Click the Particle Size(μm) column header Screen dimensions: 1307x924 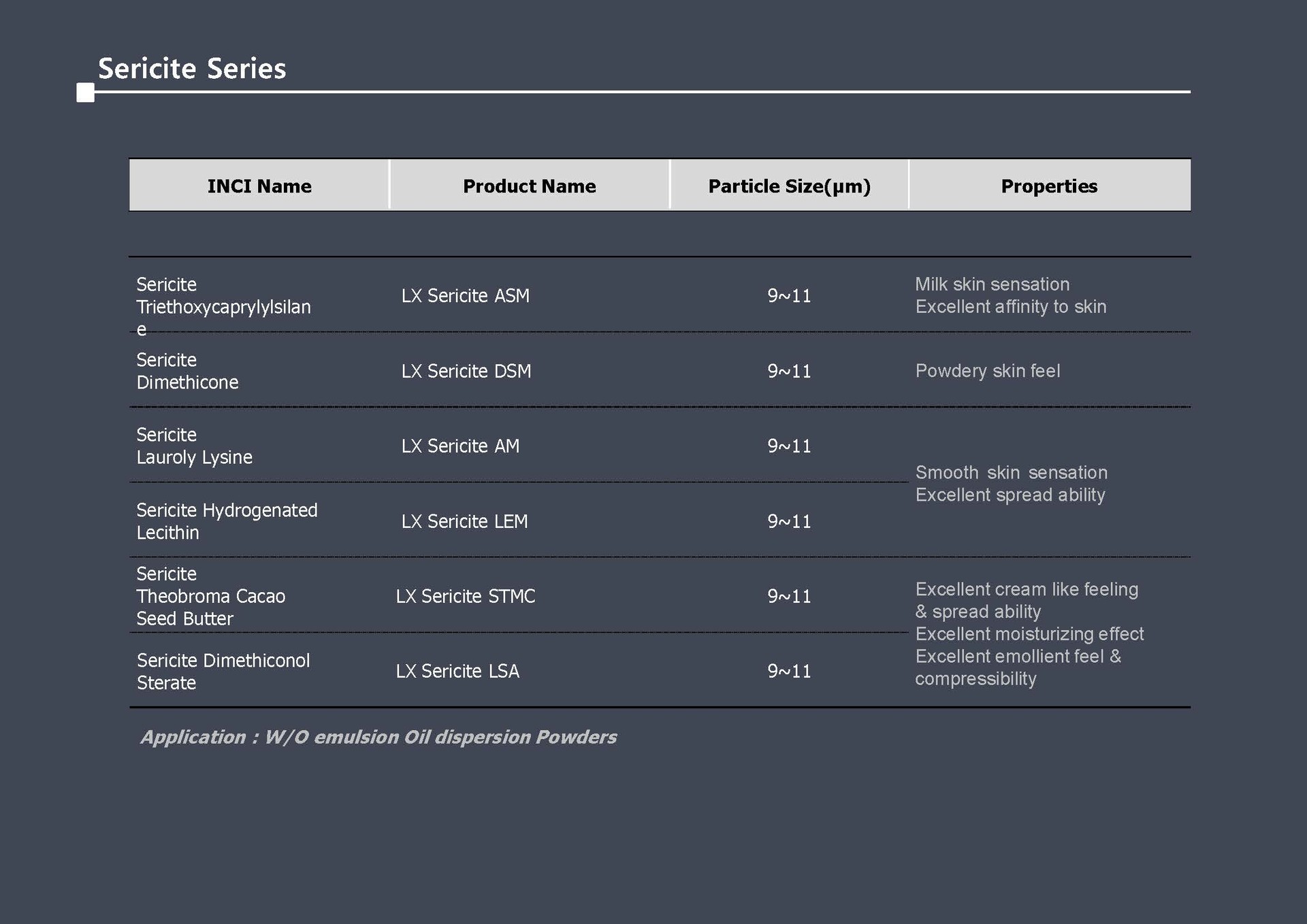(x=789, y=186)
